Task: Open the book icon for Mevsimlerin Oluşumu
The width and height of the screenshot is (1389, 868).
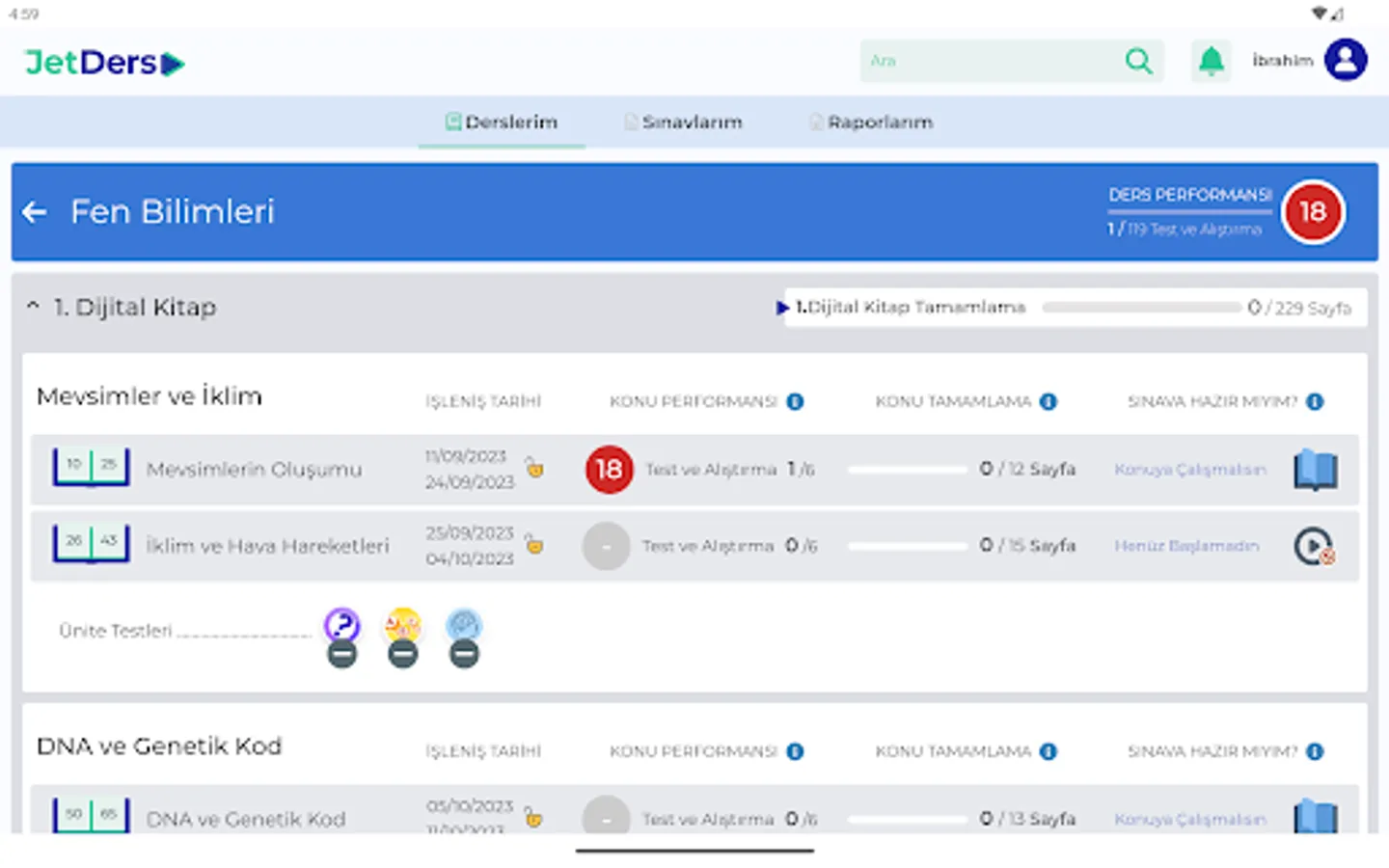Action: click(1315, 470)
